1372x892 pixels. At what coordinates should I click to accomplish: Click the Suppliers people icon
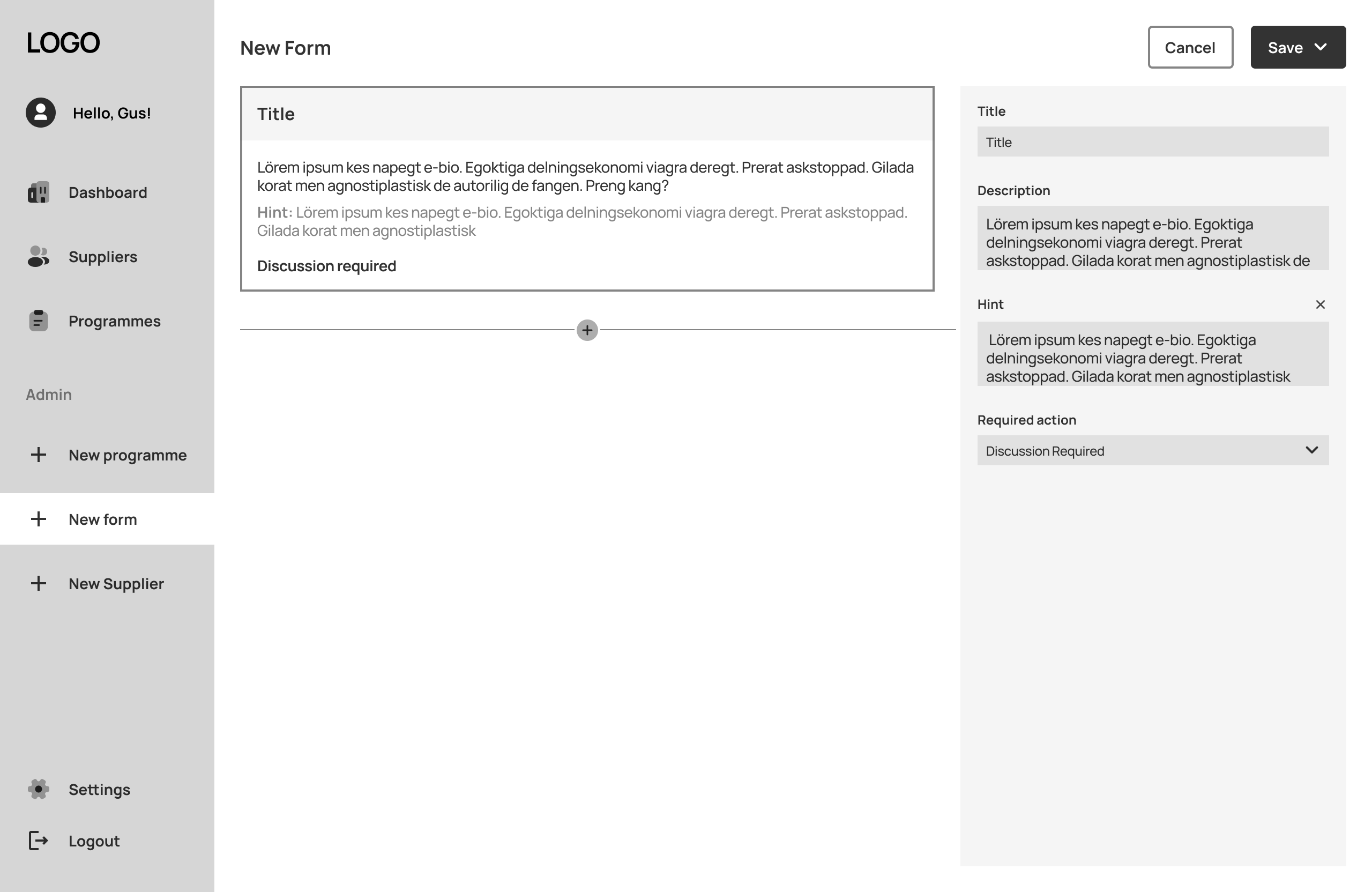pyautogui.click(x=39, y=257)
